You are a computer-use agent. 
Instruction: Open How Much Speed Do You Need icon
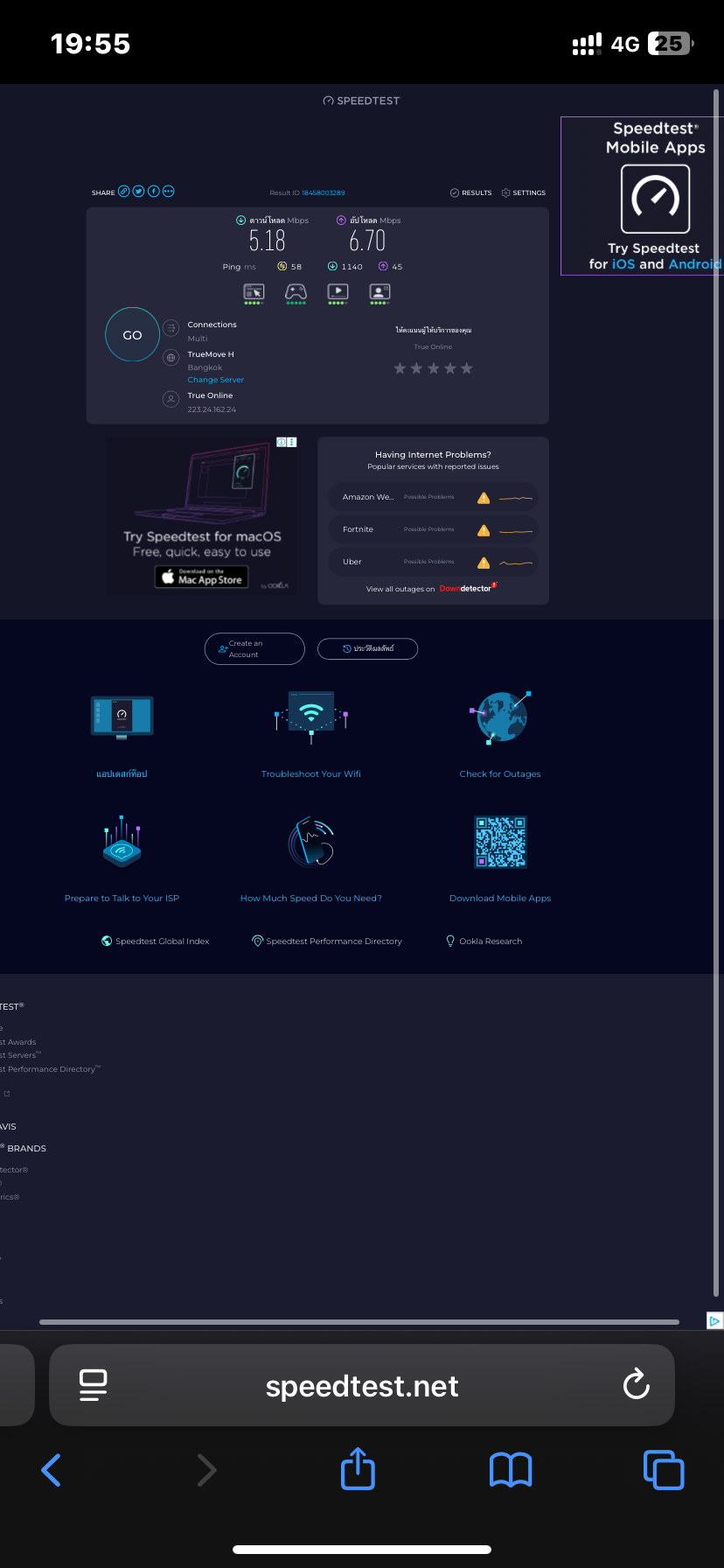pos(311,841)
